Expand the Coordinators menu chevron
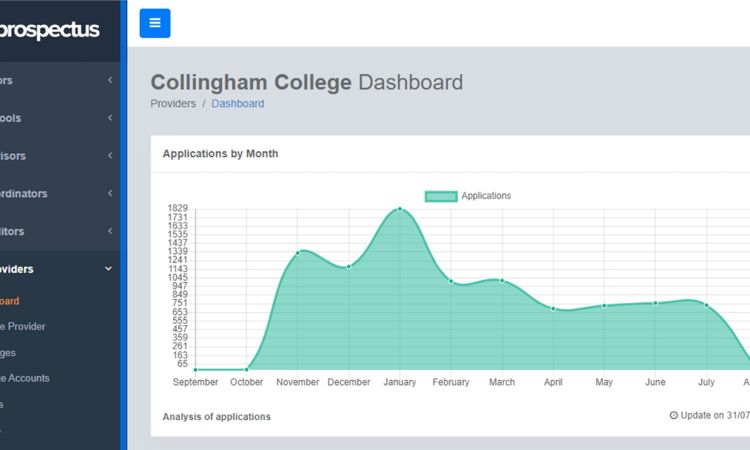750x450 pixels. tap(109, 194)
